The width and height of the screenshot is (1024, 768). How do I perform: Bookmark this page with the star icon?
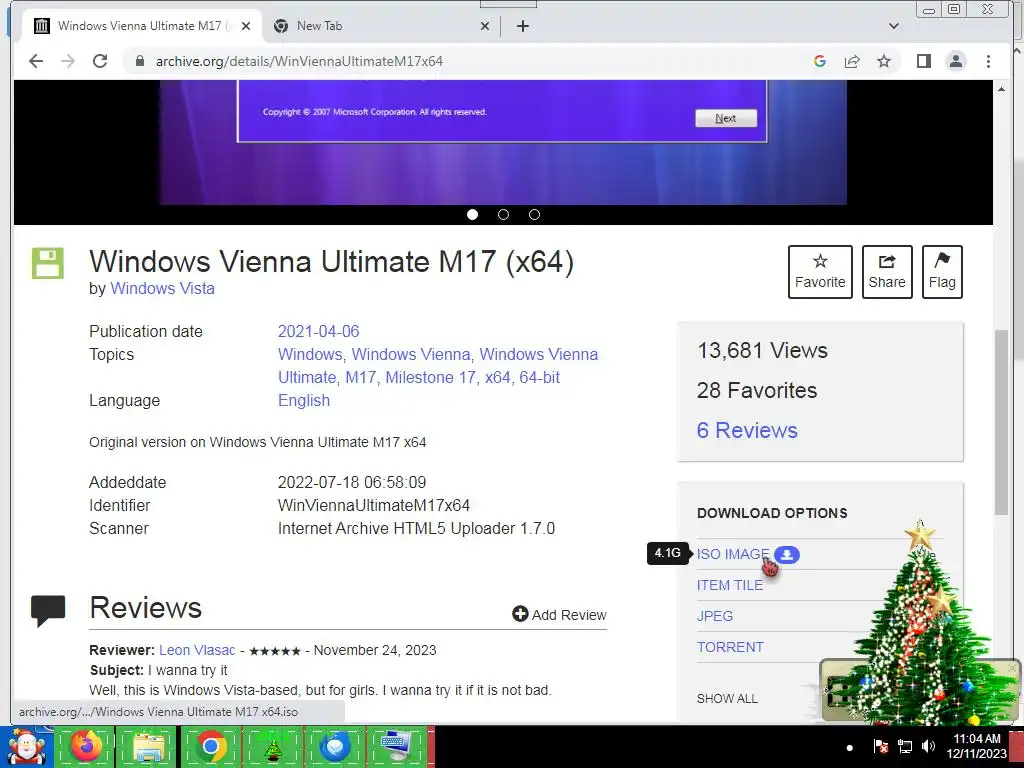[884, 61]
